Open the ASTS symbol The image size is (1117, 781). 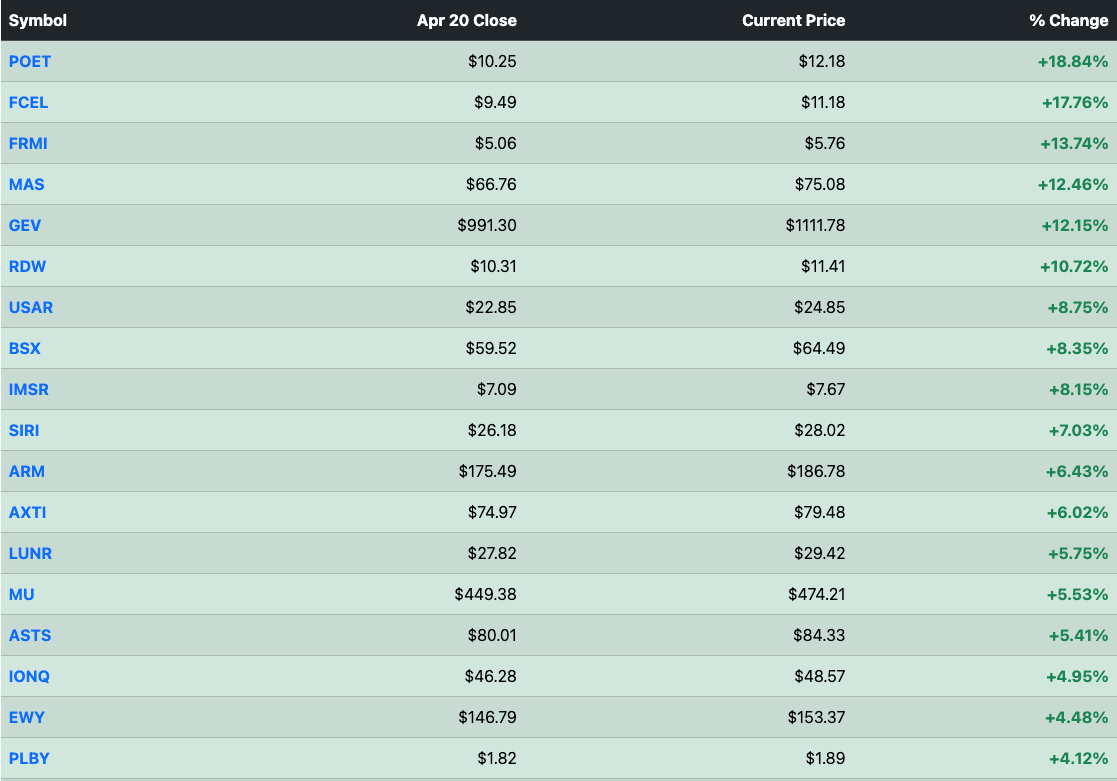click(x=30, y=635)
